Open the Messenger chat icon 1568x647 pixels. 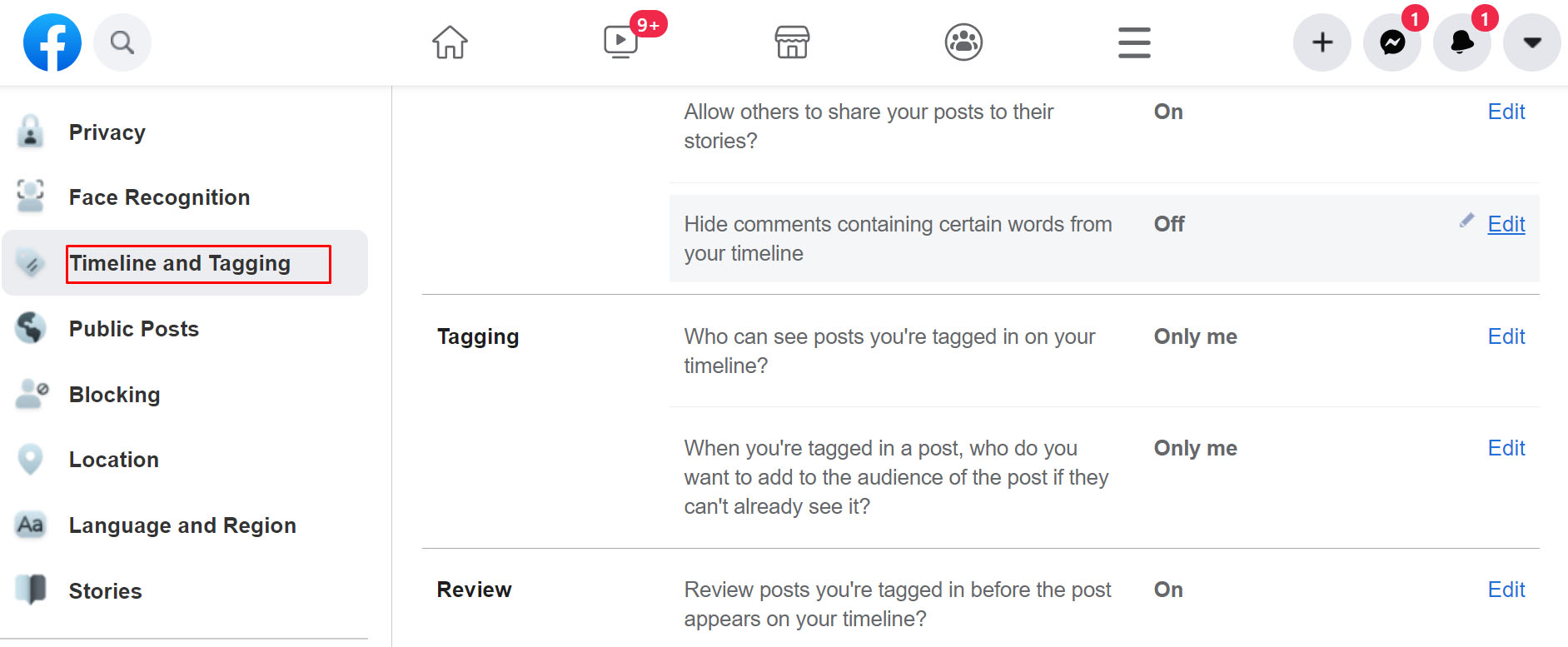[1391, 42]
